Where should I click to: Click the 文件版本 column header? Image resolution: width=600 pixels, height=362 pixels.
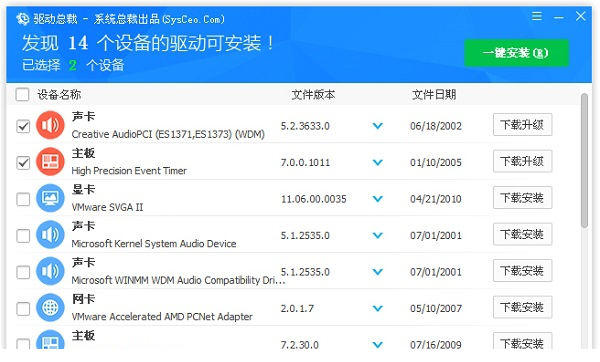[x=313, y=95]
